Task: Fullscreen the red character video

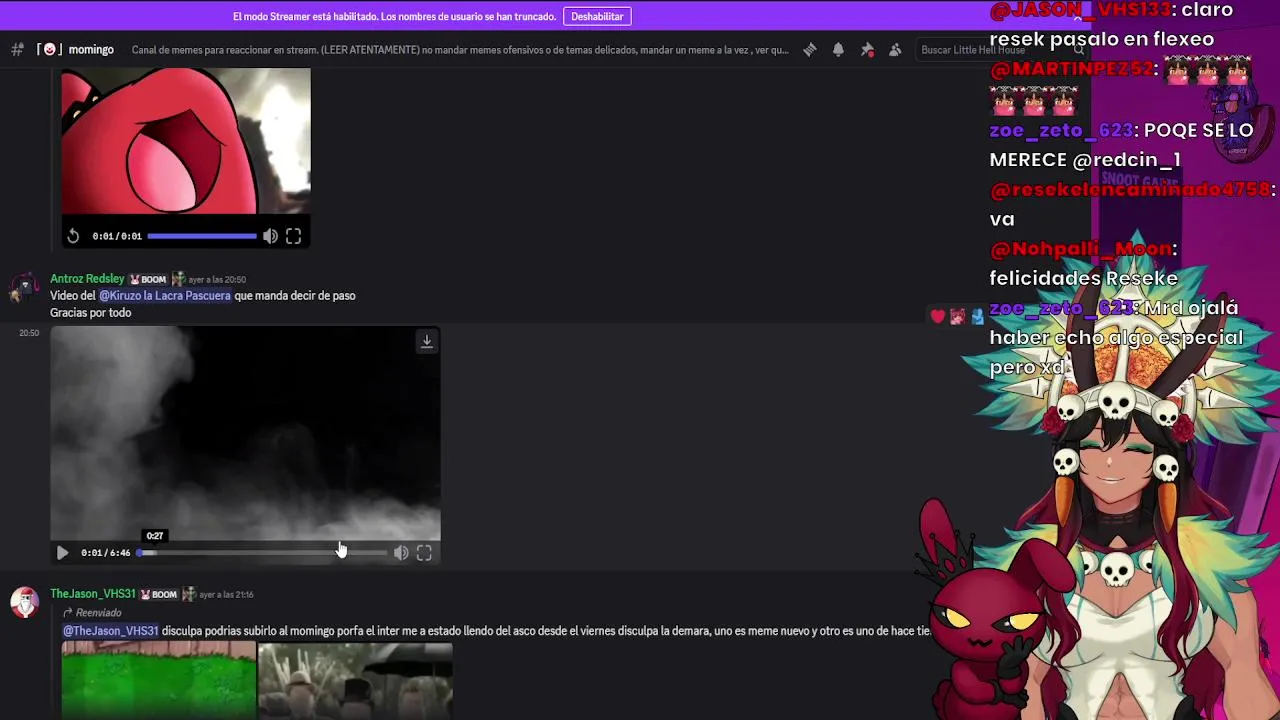Action: point(293,236)
